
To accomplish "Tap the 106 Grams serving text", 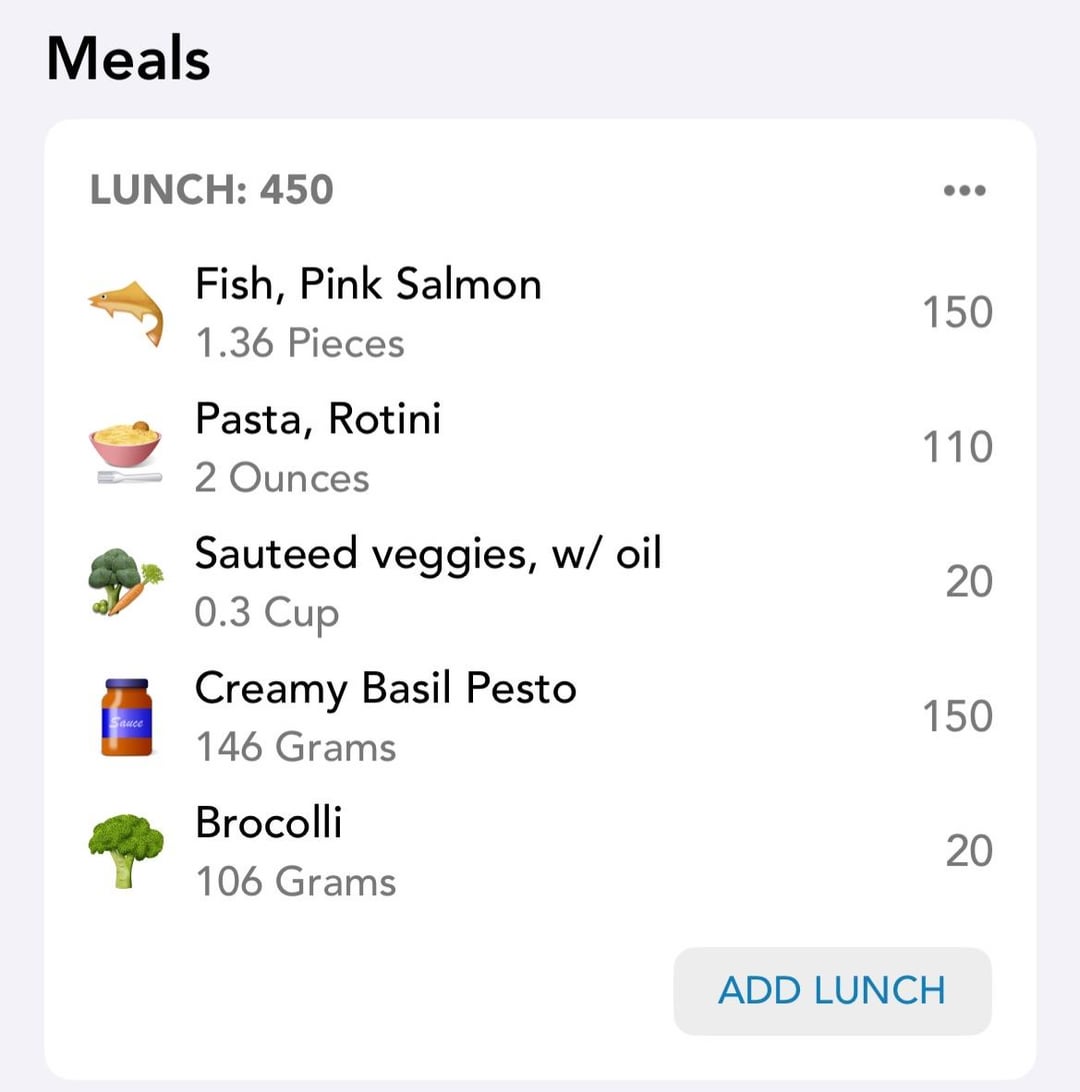I will (x=296, y=881).
